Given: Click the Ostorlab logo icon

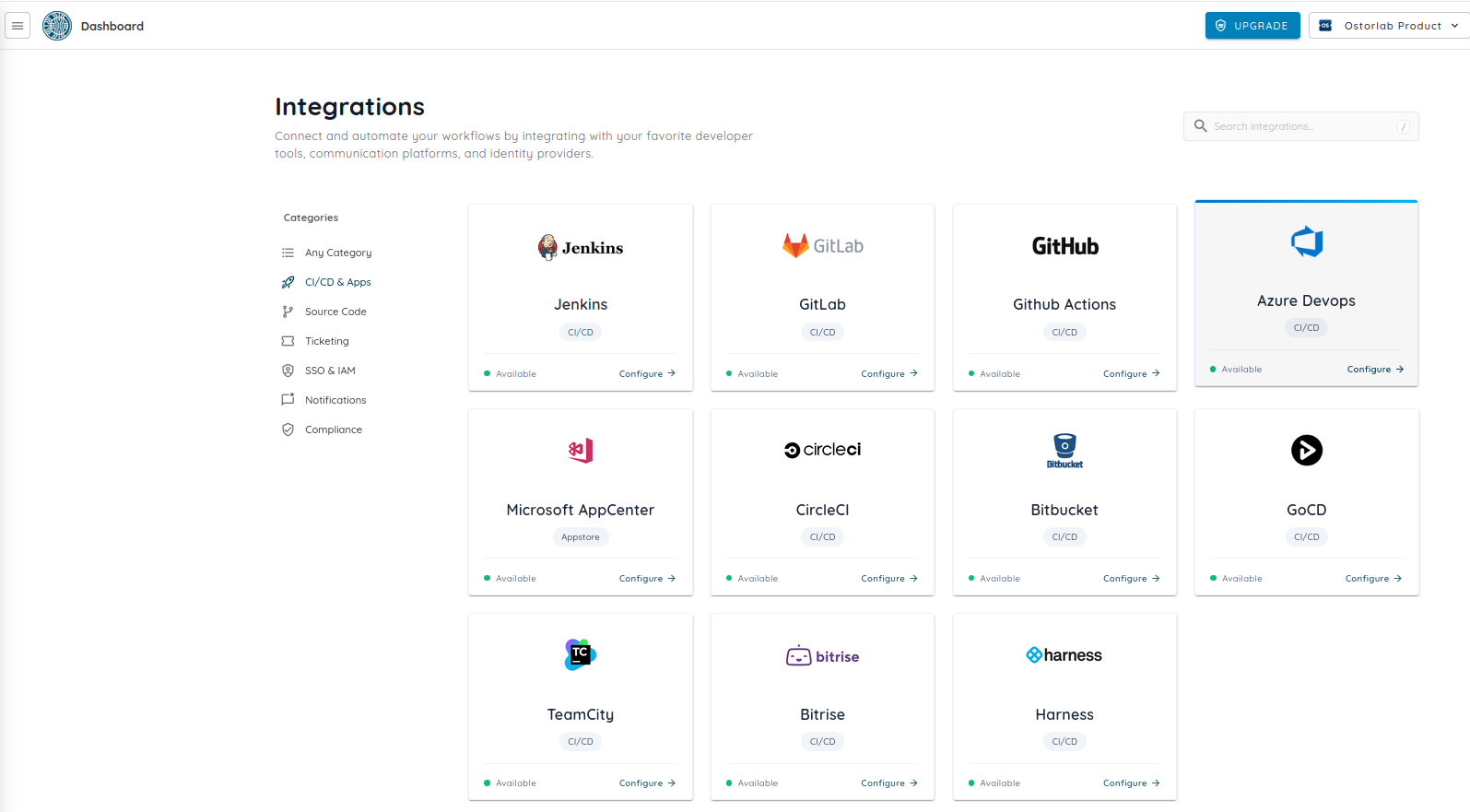Looking at the screenshot, I should (57, 26).
